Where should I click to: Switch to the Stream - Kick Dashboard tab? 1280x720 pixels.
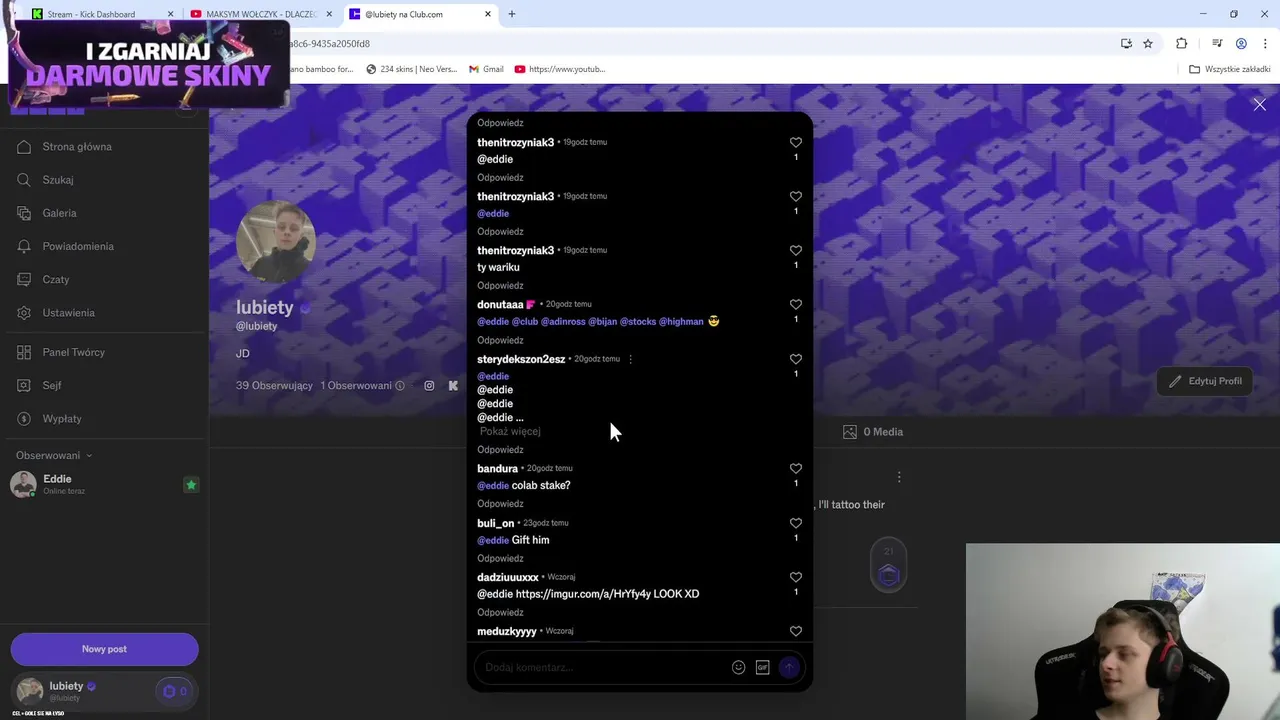click(90, 14)
